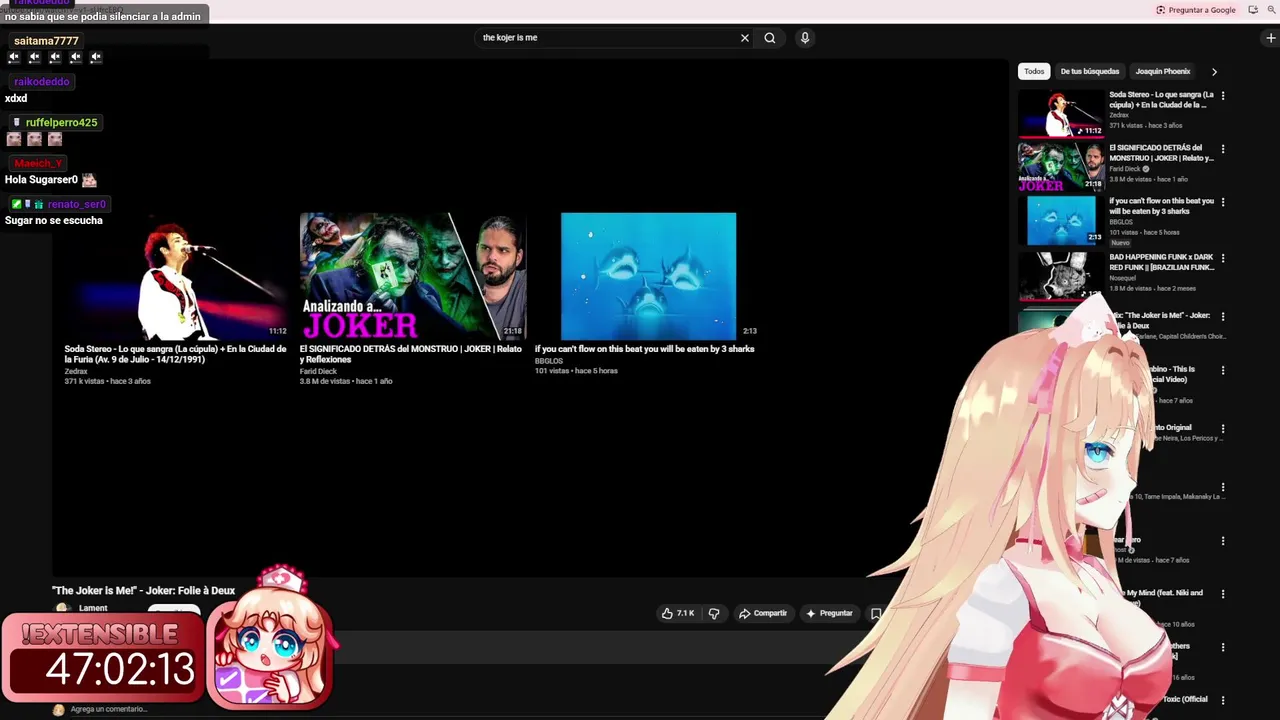Click the Nuevo badge in sidebar
This screenshot has height=720, width=1280.
coord(1120,243)
